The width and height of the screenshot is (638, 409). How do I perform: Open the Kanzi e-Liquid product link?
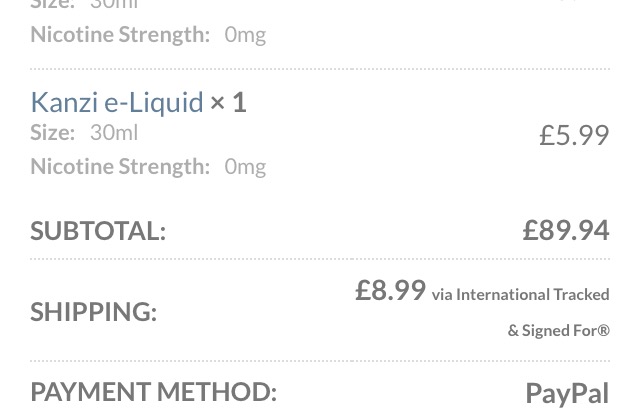pos(116,102)
